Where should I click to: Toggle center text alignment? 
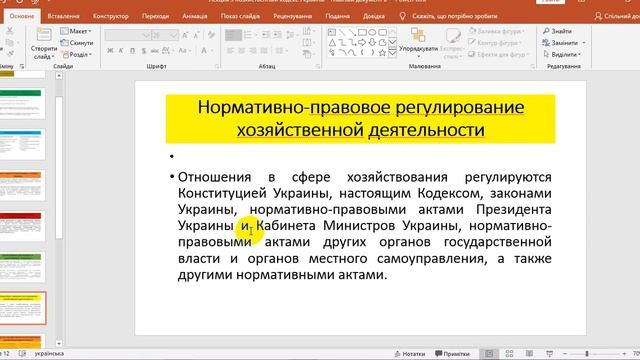coord(242,51)
